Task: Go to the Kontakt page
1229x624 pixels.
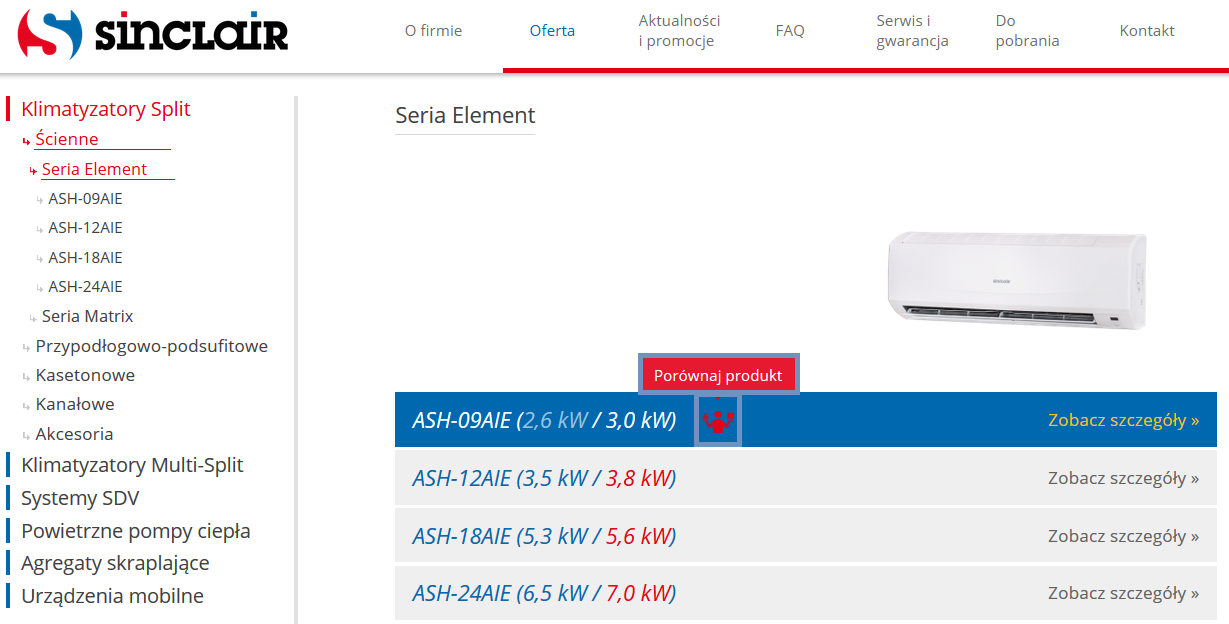Action: pos(1147,31)
